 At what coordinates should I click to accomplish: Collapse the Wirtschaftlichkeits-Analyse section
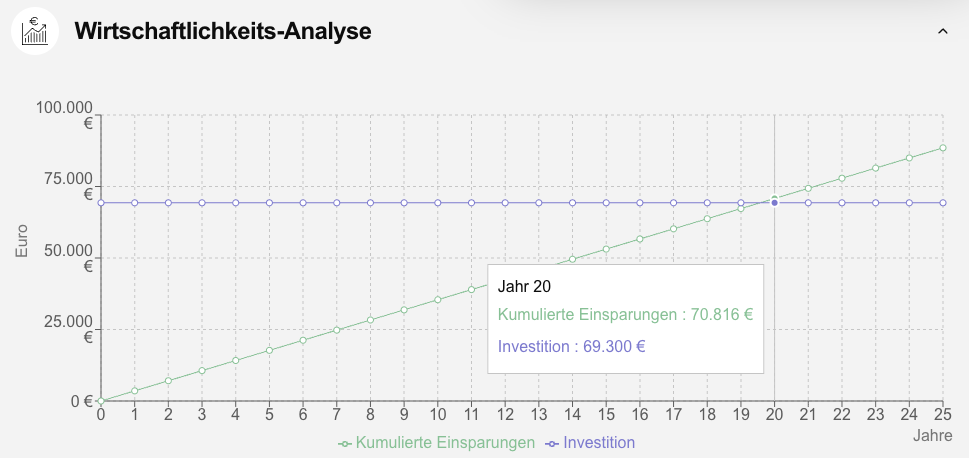click(941, 32)
